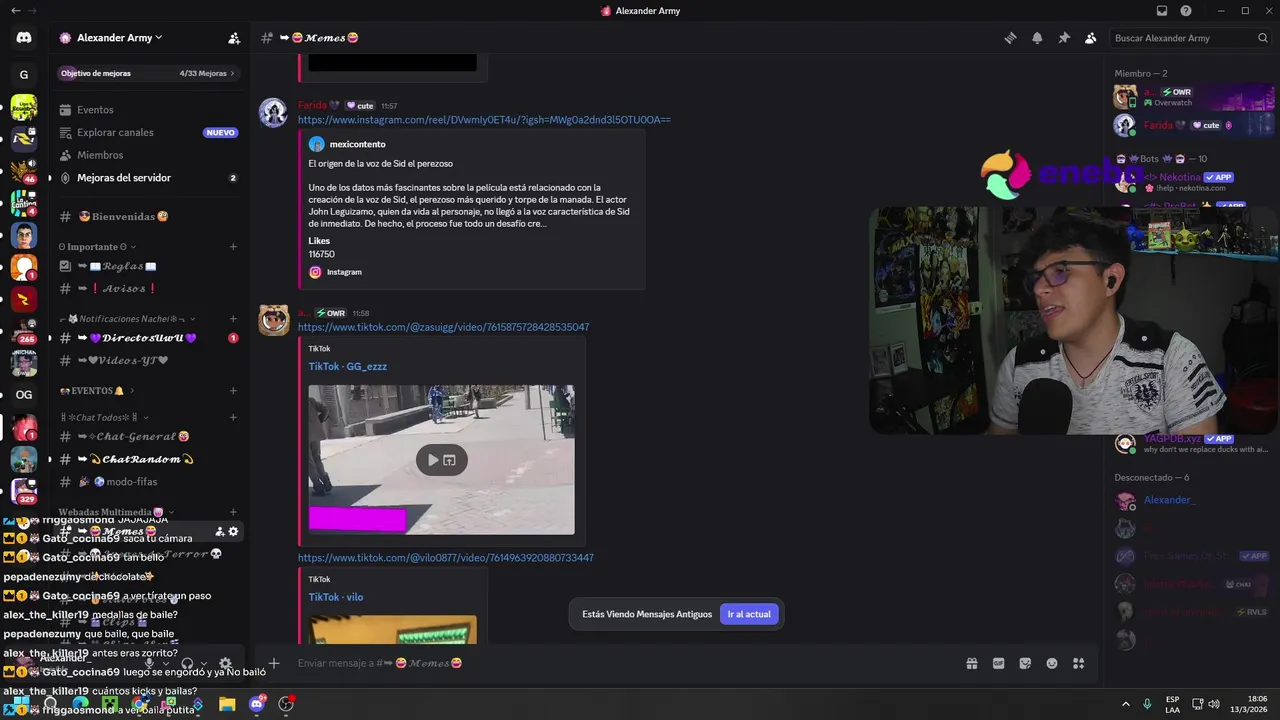Go to the modo-fifas channel
This screenshot has height=720, width=1280.
pyautogui.click(x=148, y=482)
